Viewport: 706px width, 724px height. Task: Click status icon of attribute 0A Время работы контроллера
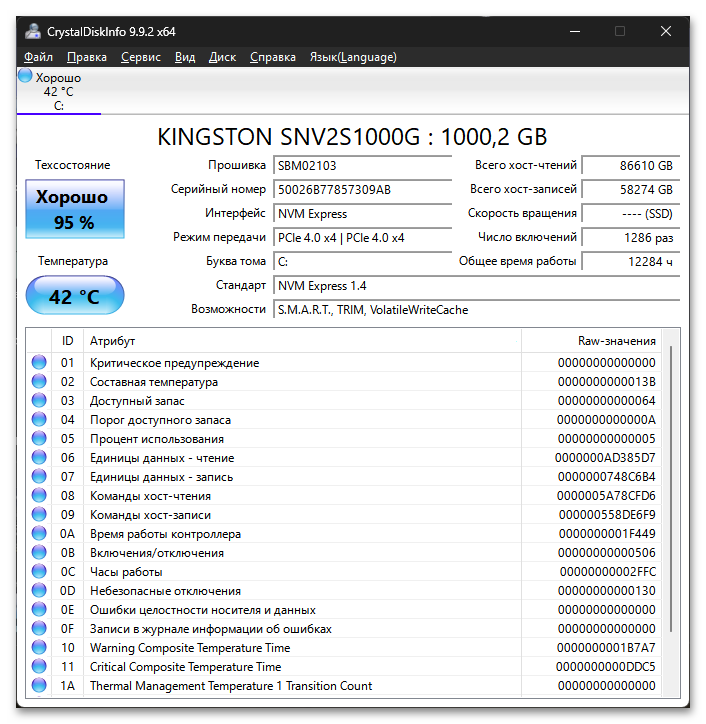[x=39, y=533]
